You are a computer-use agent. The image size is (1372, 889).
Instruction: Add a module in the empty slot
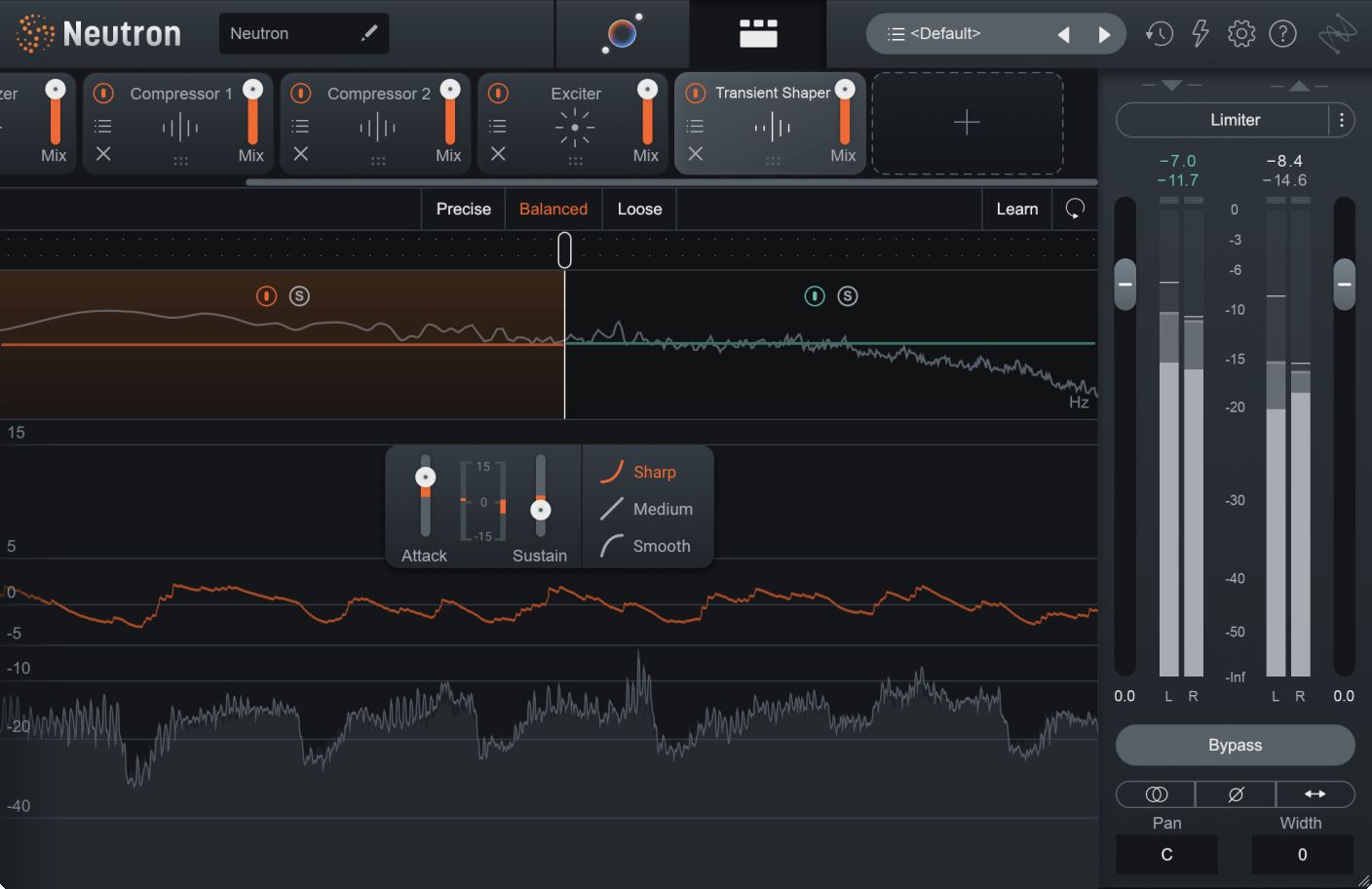(x=967, y=123)
